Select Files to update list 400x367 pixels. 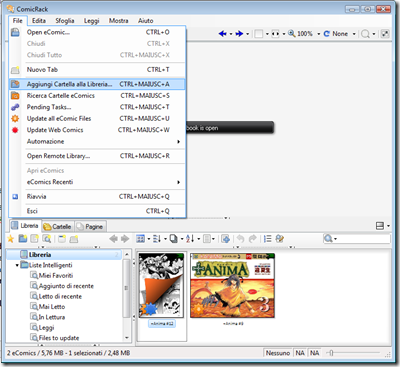59,338
